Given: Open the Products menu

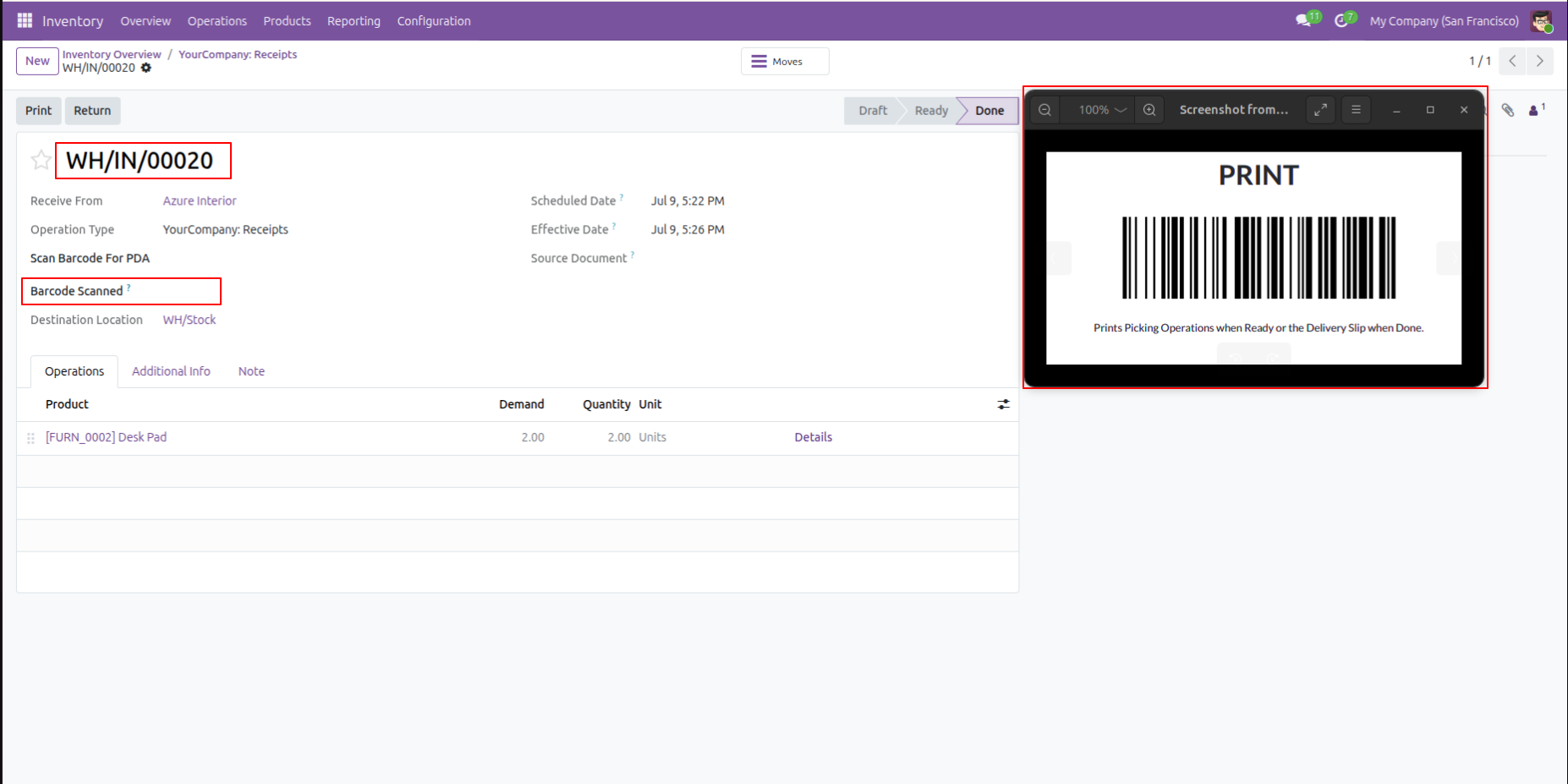Looking at the screenshot, I should tap(287, 20).
